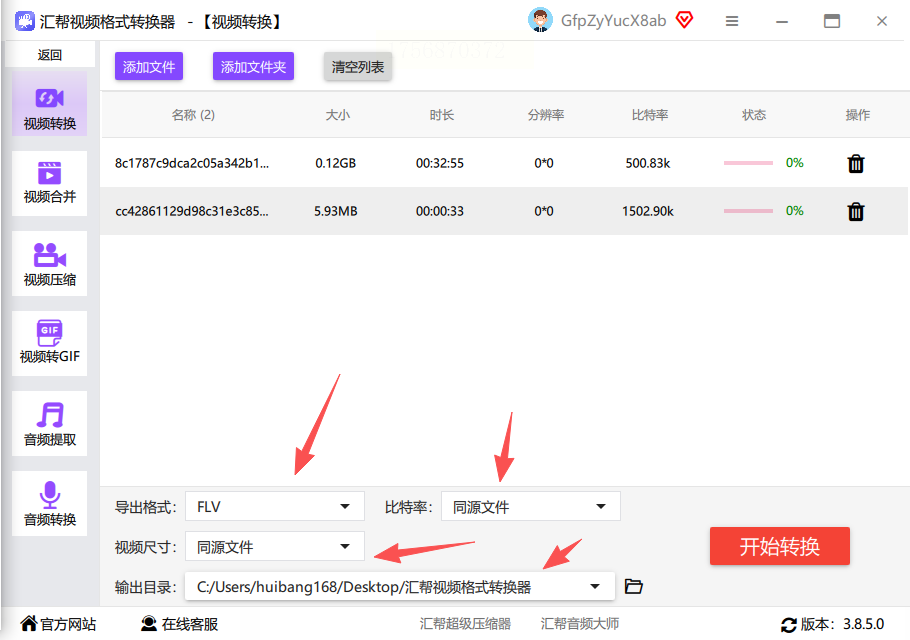Screen dimensions: 910x640
Task: Open the 比特率 bitrate dropdown
Action: 530,507
